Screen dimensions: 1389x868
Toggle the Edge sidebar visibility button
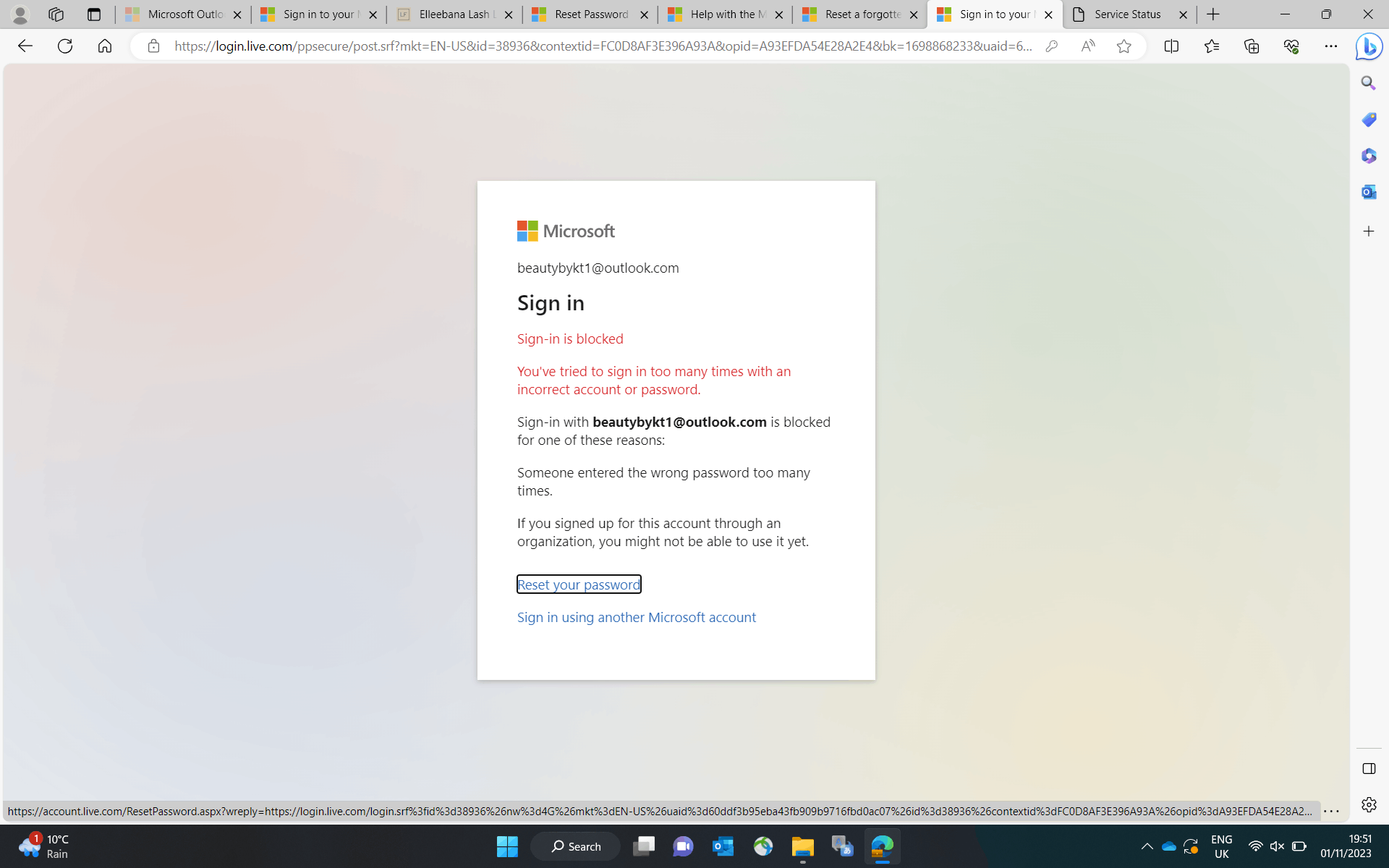(1368, 768)
